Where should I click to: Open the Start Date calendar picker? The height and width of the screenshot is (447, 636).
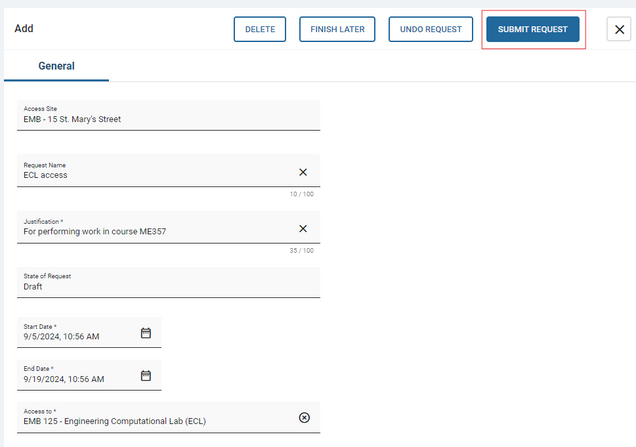[x=145, y=333]
